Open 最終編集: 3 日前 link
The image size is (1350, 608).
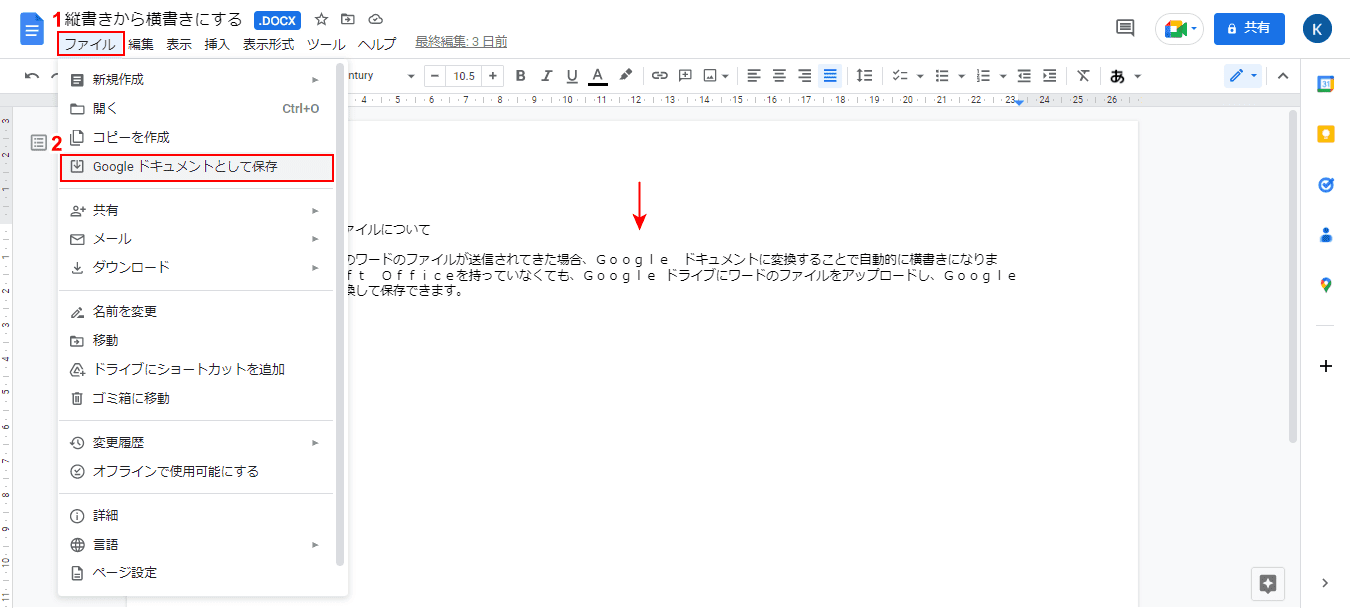[x=461, y=42]
